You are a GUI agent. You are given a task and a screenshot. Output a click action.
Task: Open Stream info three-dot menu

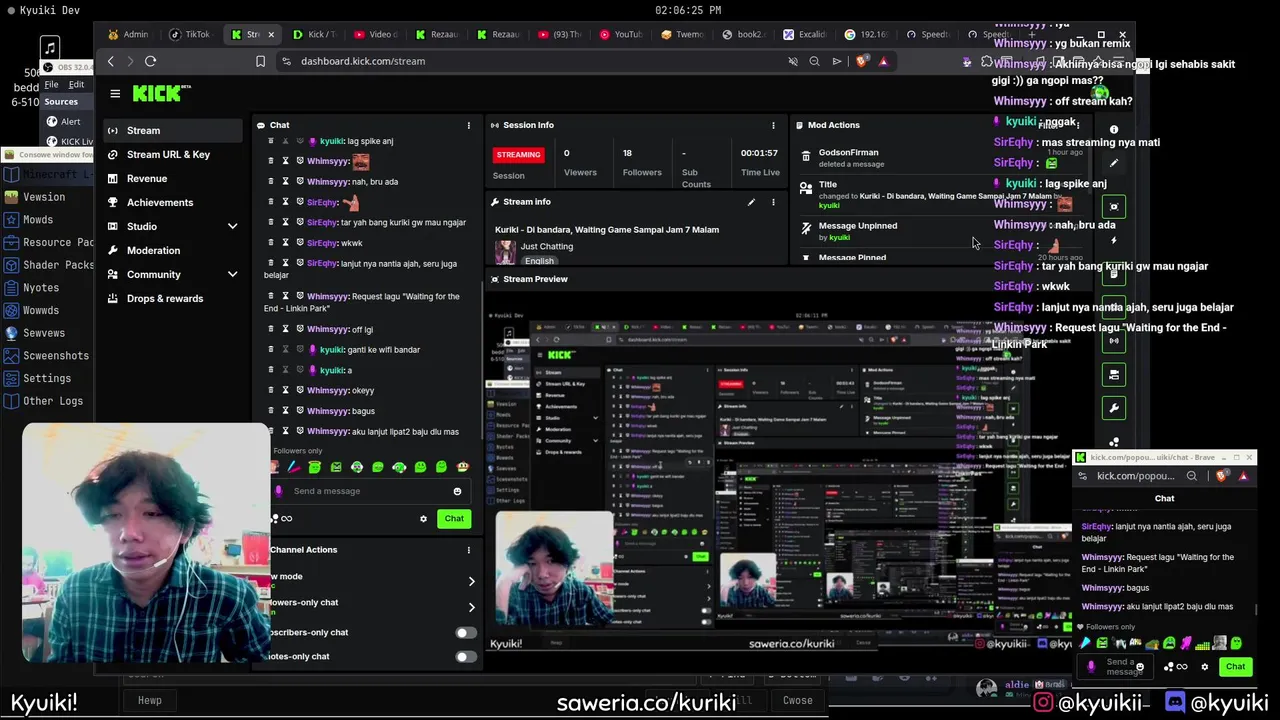[x=773, y=202]
